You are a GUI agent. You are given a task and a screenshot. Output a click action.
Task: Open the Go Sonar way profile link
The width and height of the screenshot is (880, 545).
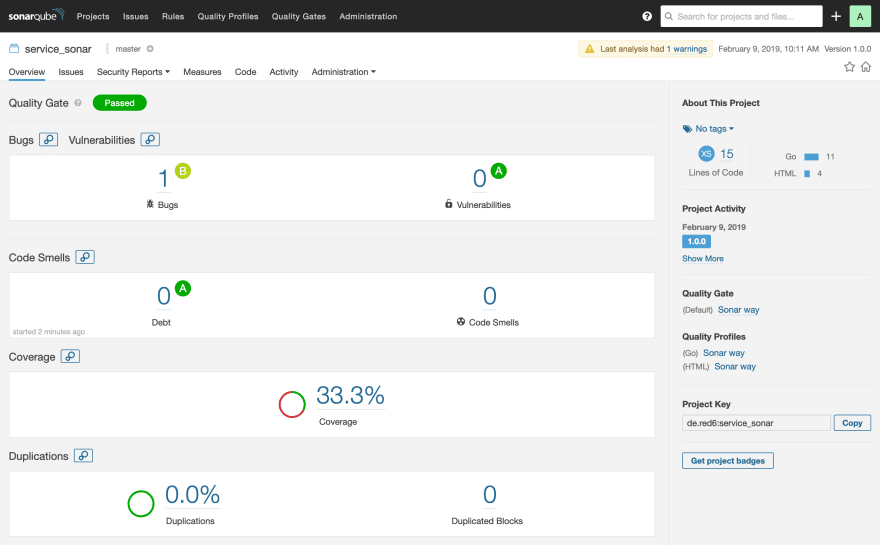pos(723,353)
